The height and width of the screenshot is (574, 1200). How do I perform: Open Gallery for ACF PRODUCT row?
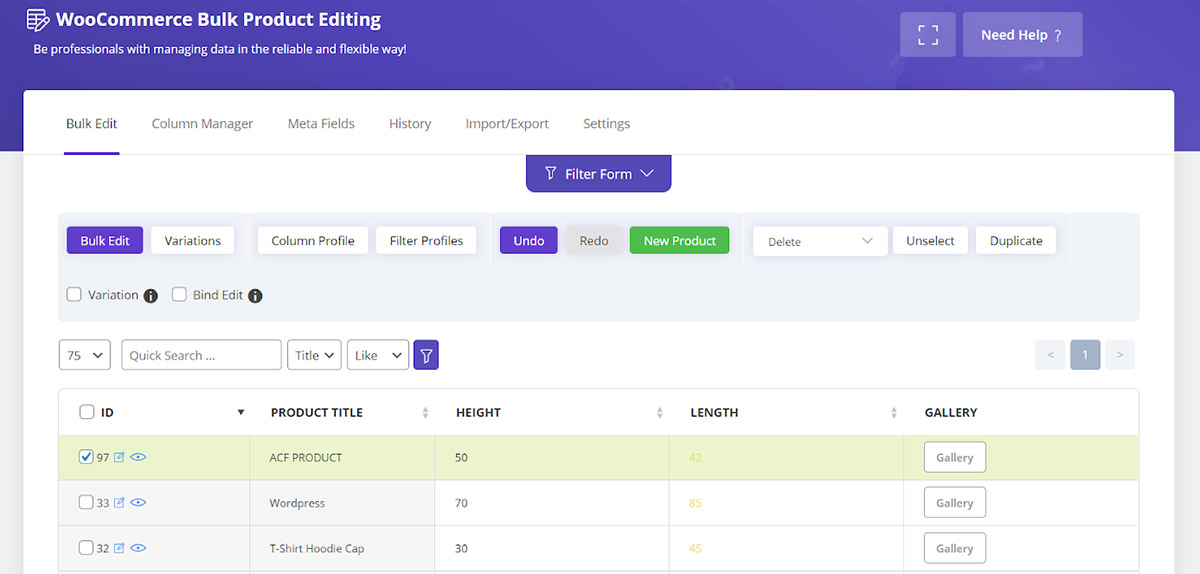pos(955,457)
